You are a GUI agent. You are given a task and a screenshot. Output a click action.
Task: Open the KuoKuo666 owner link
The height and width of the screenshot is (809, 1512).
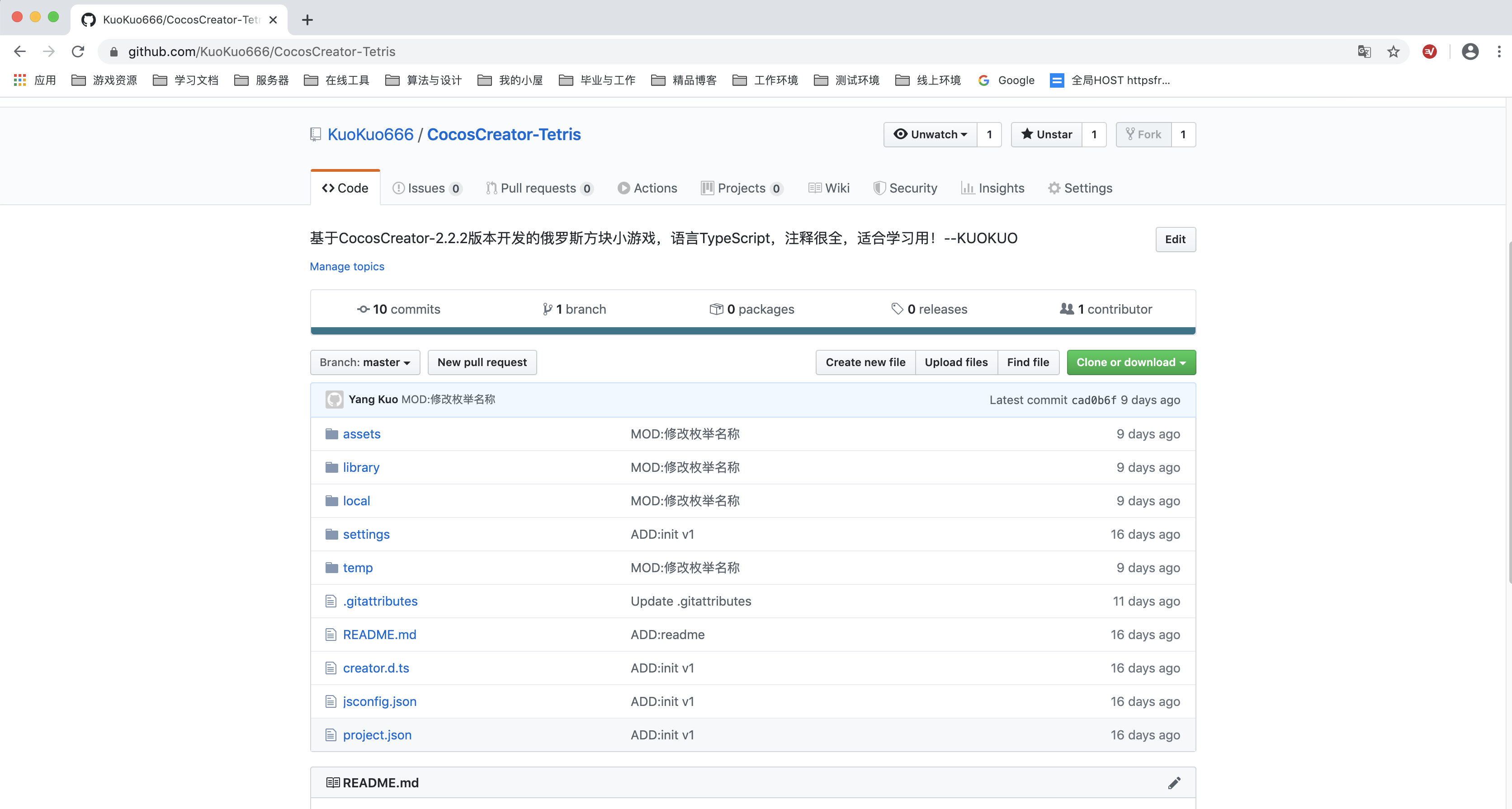(x=370, y=134)
